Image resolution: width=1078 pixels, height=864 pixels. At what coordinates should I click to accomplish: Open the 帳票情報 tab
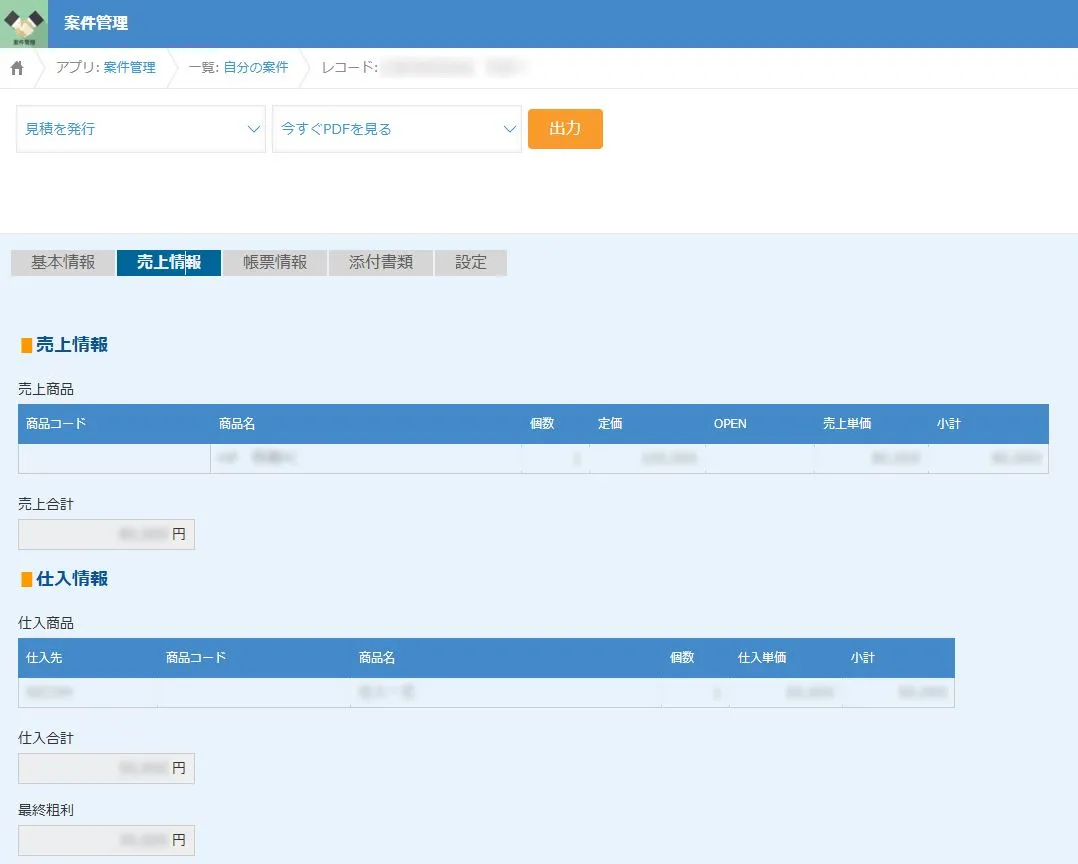pyautogui.click(x=275, y=263)
